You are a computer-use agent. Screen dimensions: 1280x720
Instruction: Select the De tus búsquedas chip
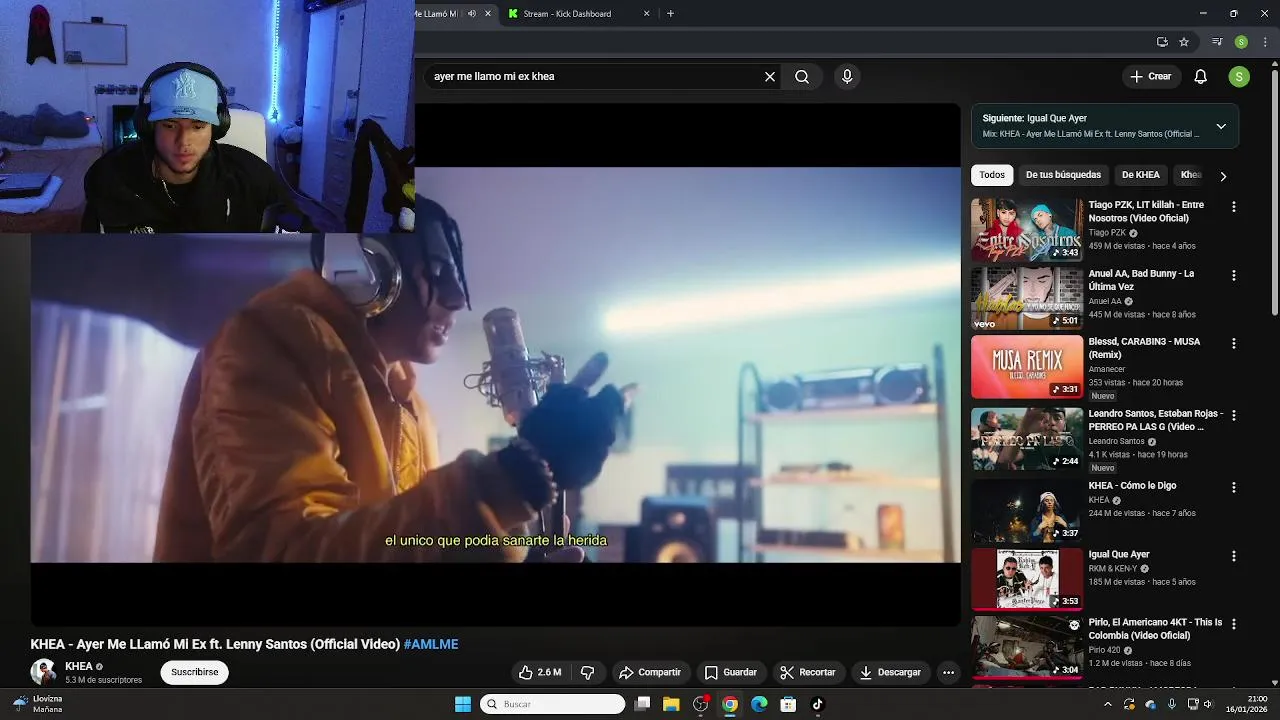pos(1063,175)
